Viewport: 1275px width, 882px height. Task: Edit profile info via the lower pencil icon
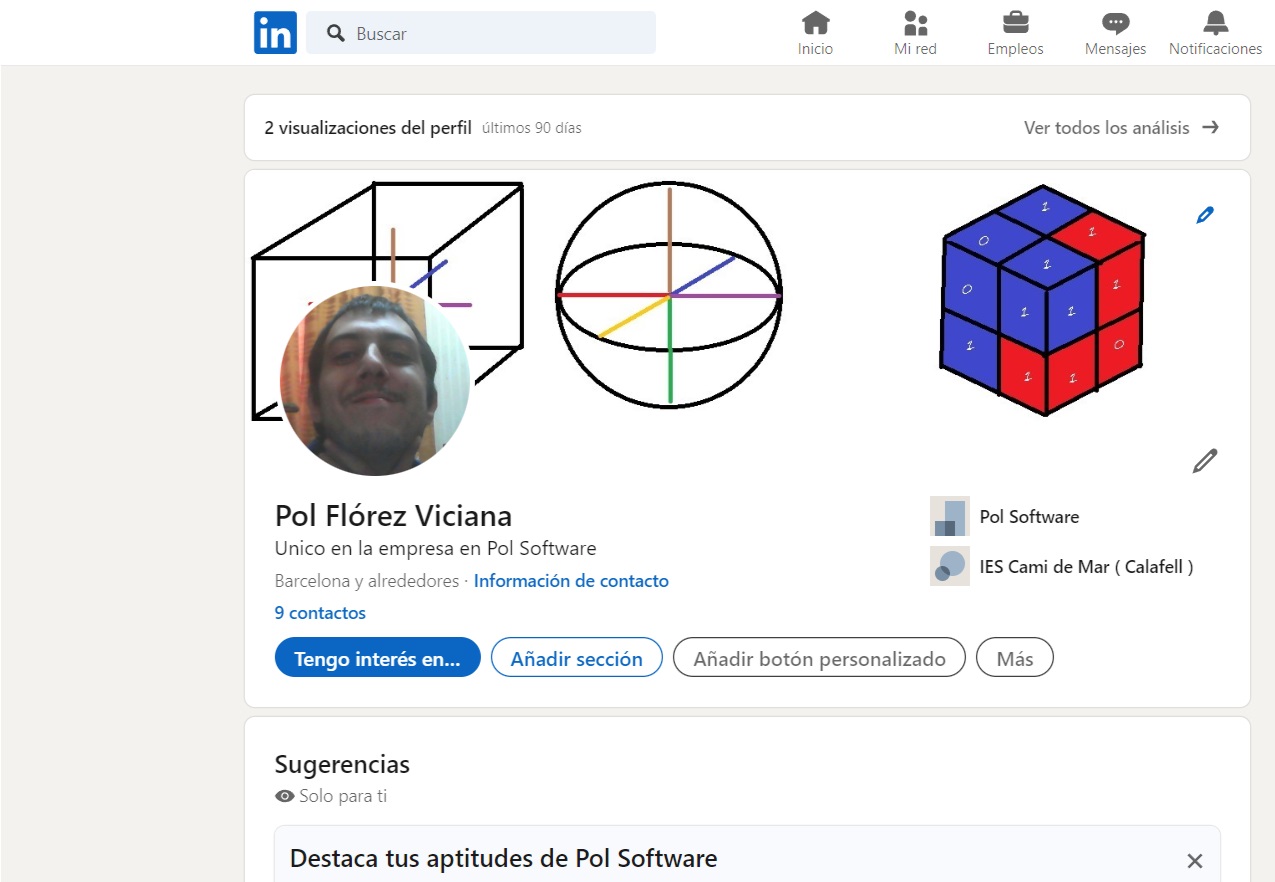click(x=1205, y=459)
